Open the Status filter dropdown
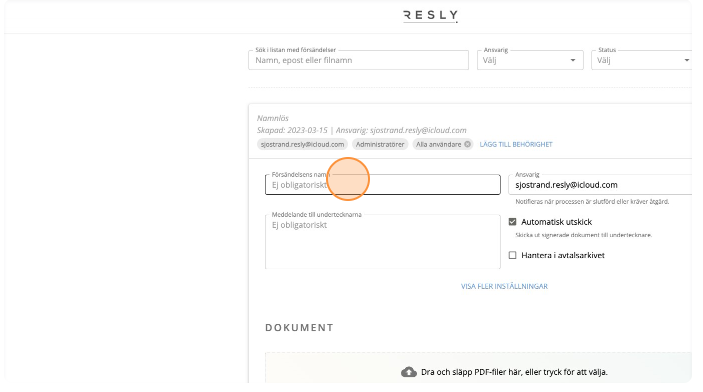 click(x=641, y=60)
